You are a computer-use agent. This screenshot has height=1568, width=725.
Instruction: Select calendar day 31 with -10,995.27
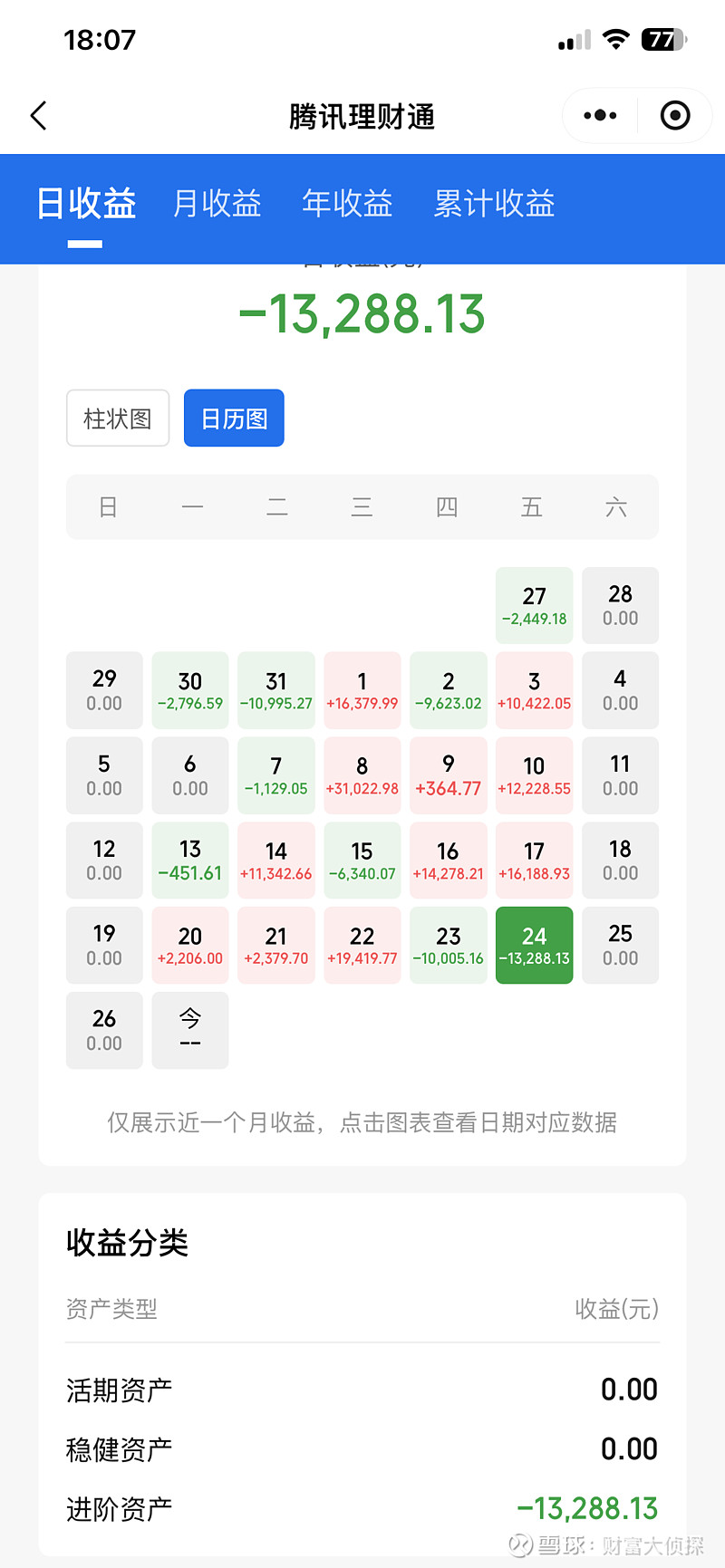[x=276, y=690]
